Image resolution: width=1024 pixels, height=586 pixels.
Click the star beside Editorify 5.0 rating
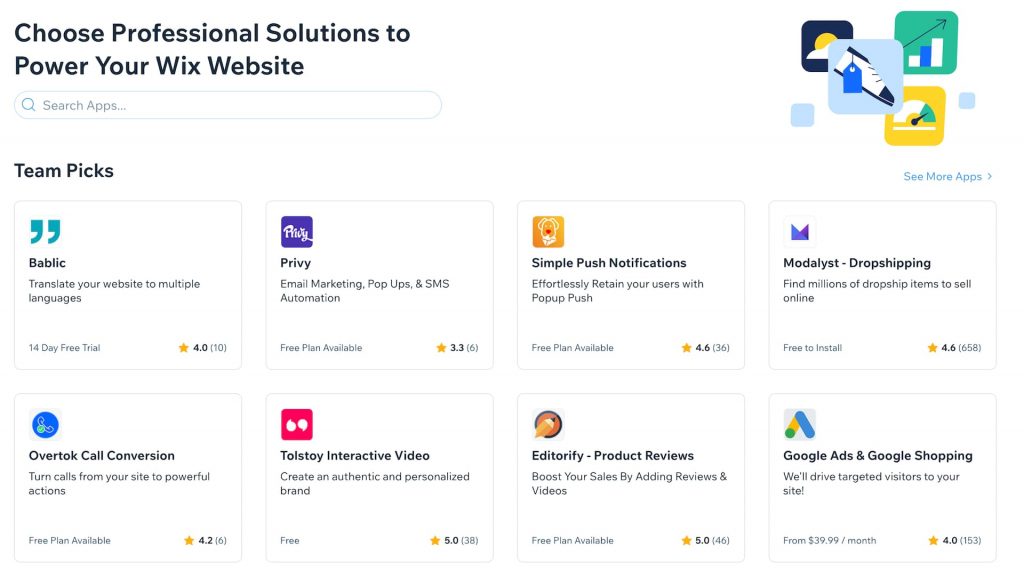(x=686, y=540)
